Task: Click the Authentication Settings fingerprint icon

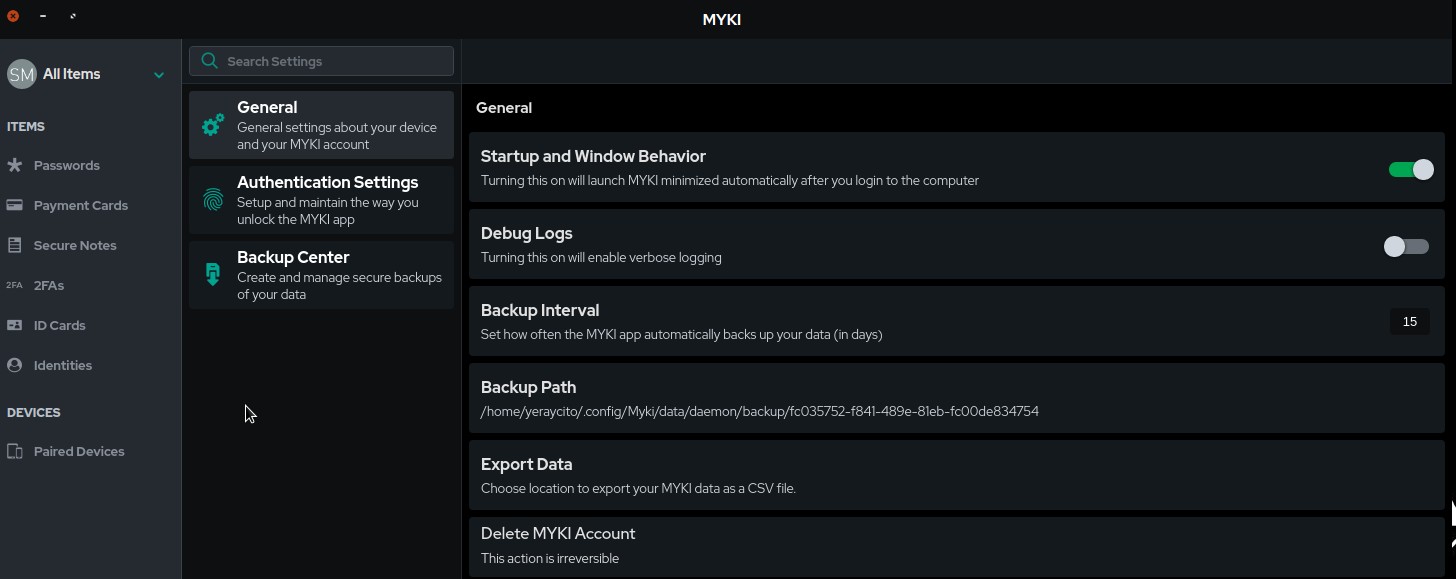Action: [x=213, y=200]
